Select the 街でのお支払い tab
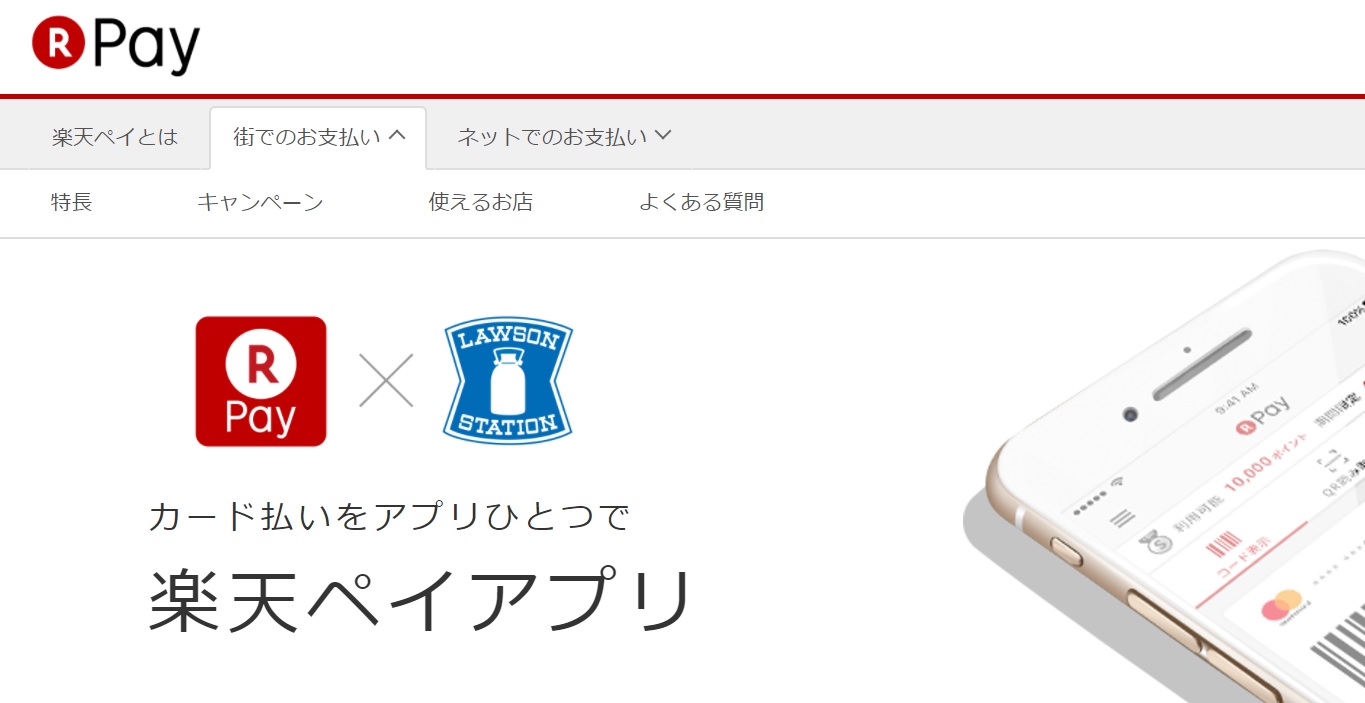 click(x=318, y=138)
